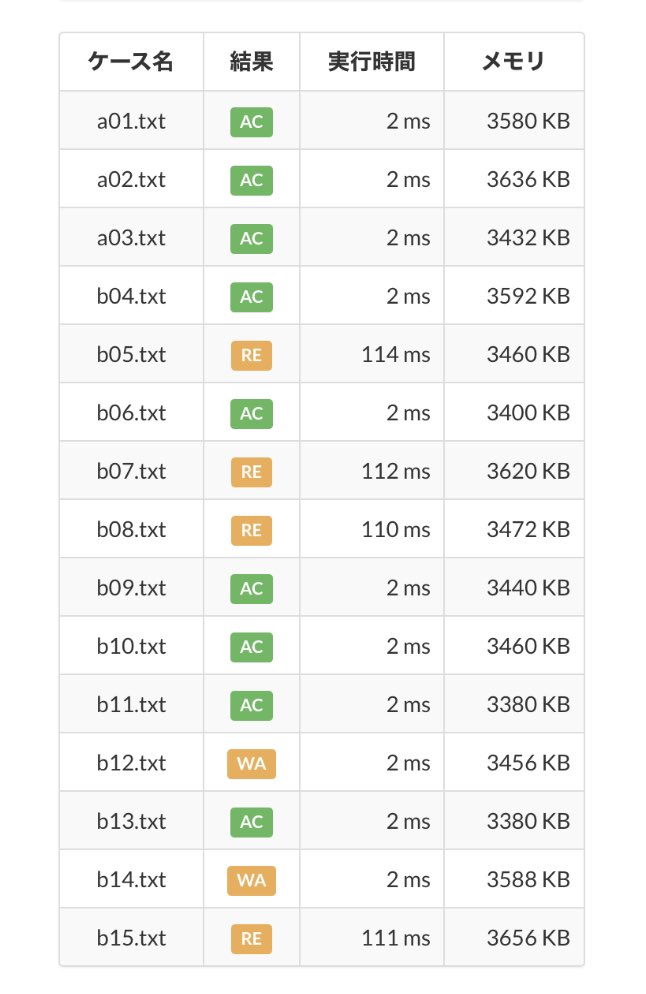The image size is (646, 994).
Task: Click the WA badge for b14.txt
Action: [x=252, y=880]
